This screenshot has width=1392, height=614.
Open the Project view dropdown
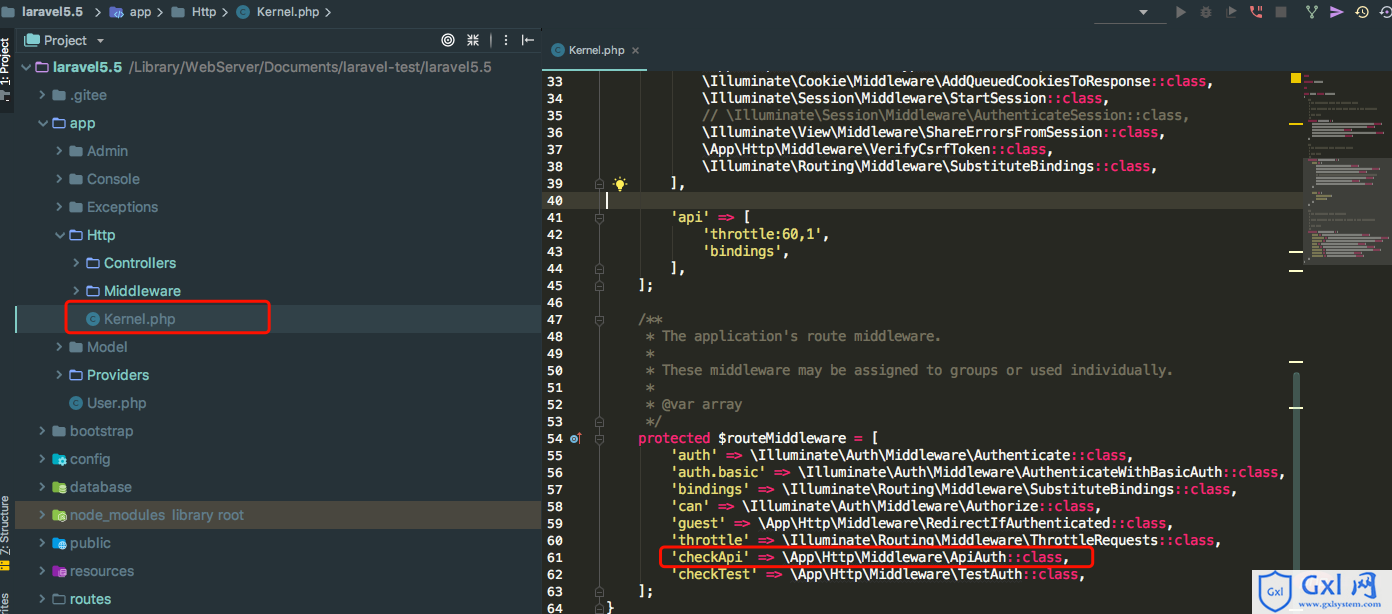(x=101, y=41)
